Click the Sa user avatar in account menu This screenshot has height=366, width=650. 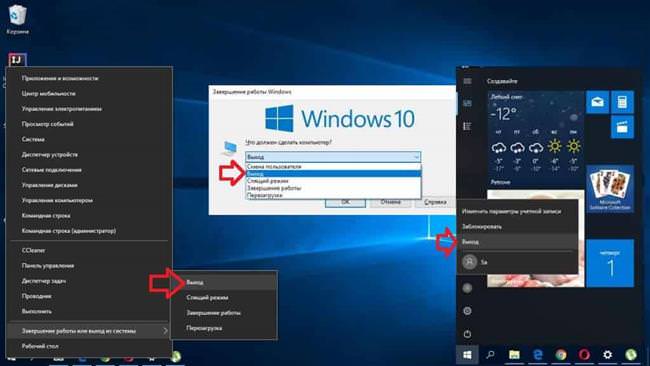[470, 262]
